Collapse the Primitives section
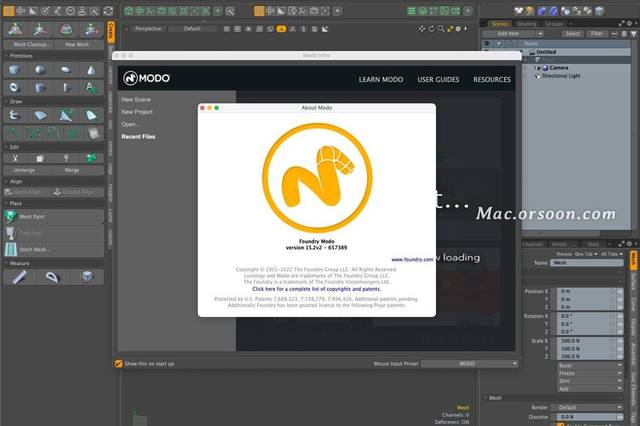This screenshot has height=426, width=640. (6, 56)
